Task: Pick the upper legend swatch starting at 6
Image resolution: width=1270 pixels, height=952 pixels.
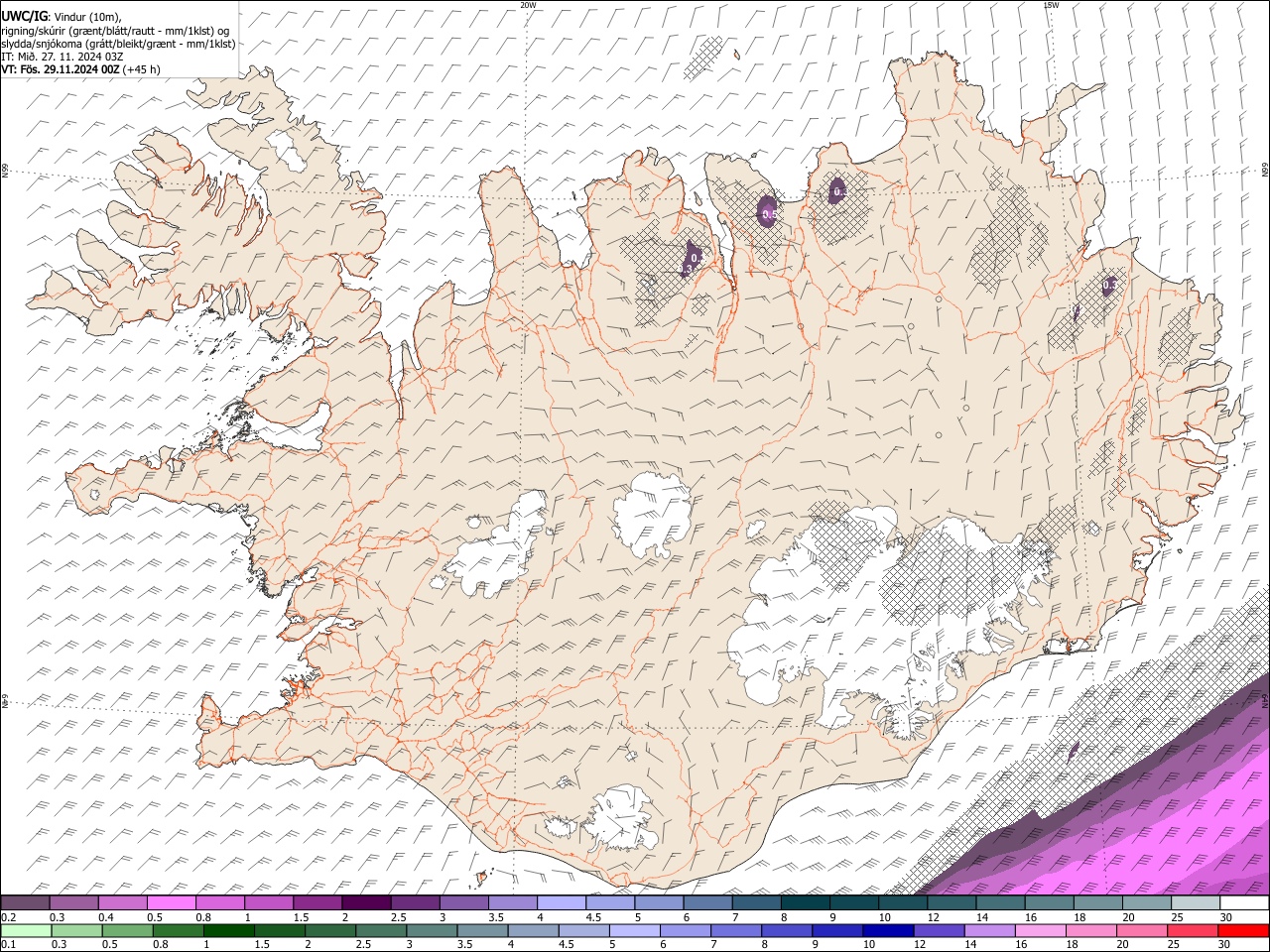Action: pos(707,903)
